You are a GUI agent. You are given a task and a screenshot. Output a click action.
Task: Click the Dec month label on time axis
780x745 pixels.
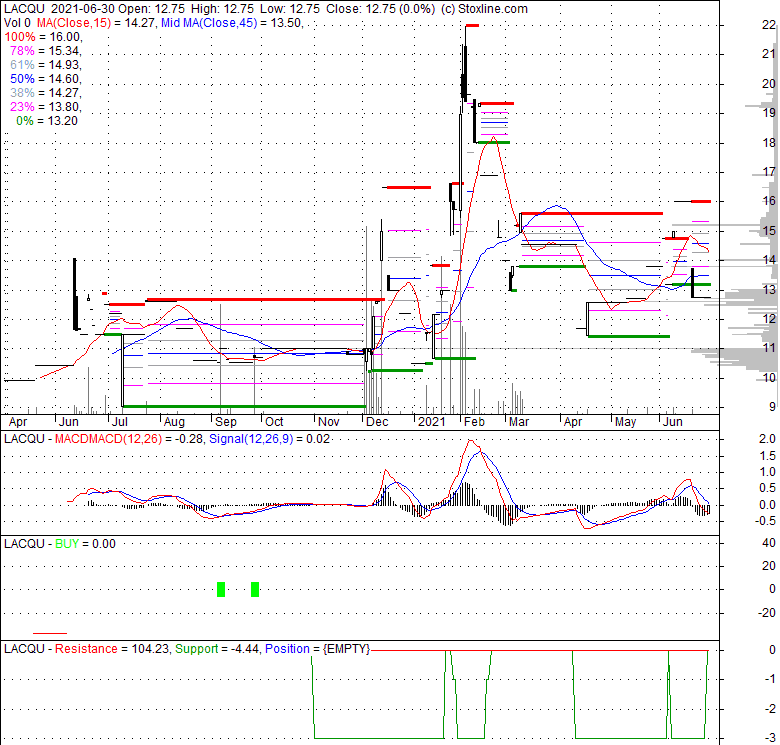377,422
